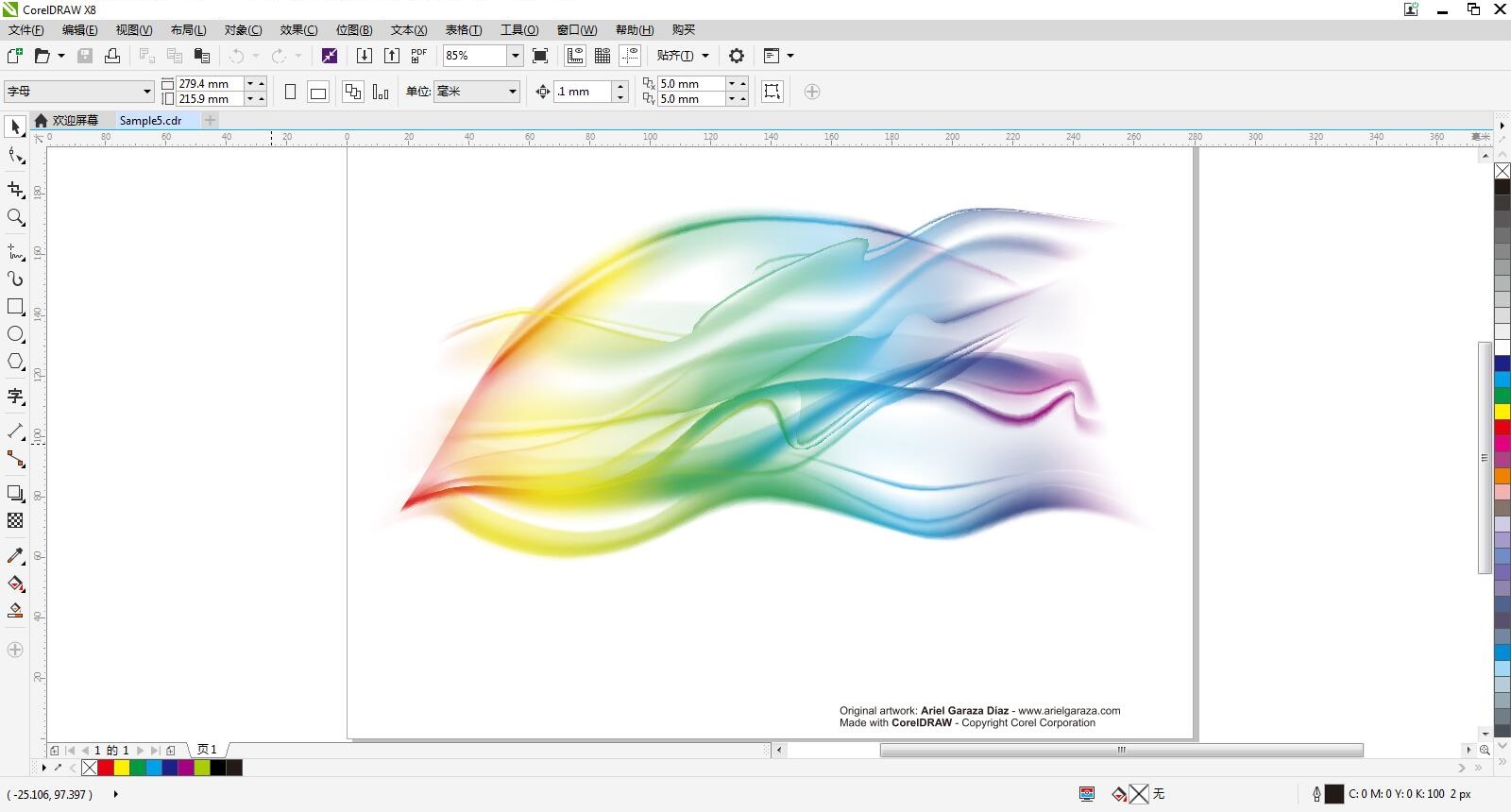Open the 购买 menu item
The image size is (1511, 812).
tap(684, 30)
